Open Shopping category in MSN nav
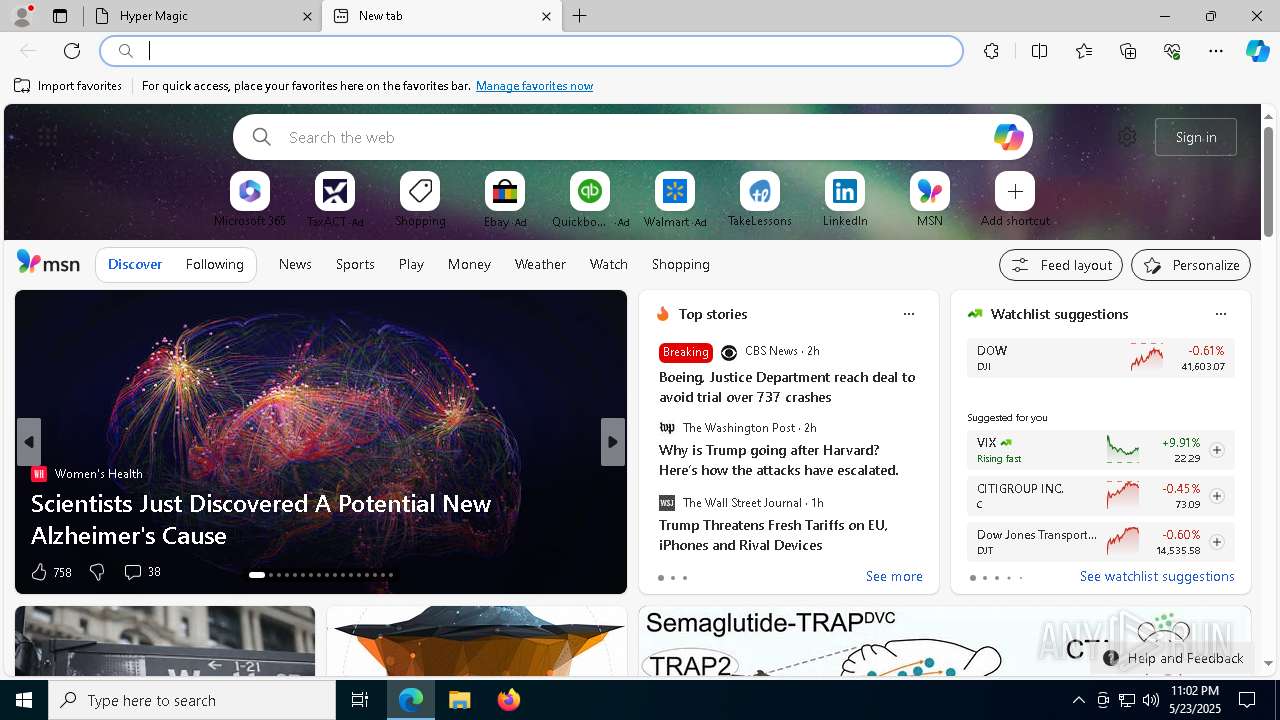 (681, 264)
